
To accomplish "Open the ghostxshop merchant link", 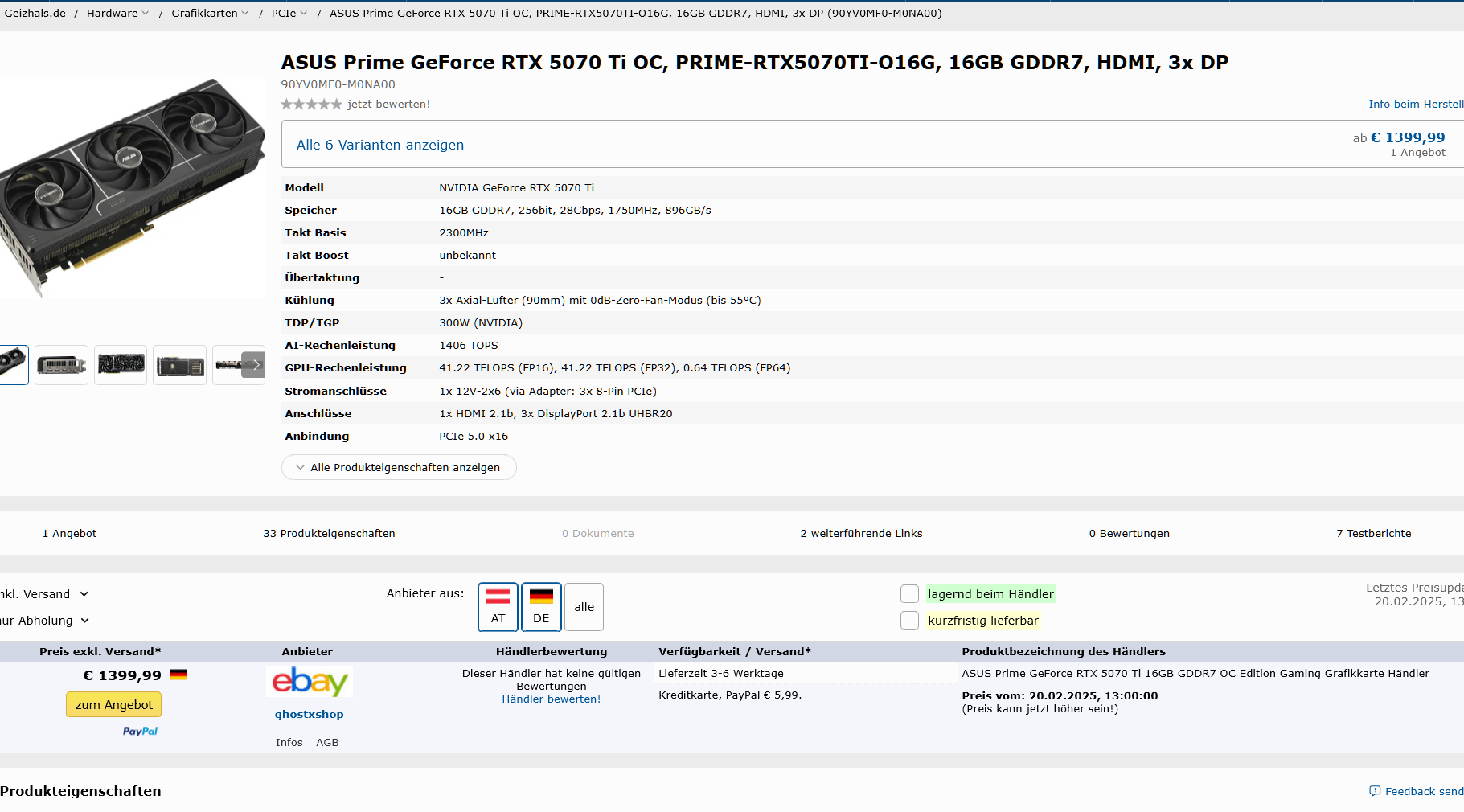I will pyautogui.click(x=309, y=714).
